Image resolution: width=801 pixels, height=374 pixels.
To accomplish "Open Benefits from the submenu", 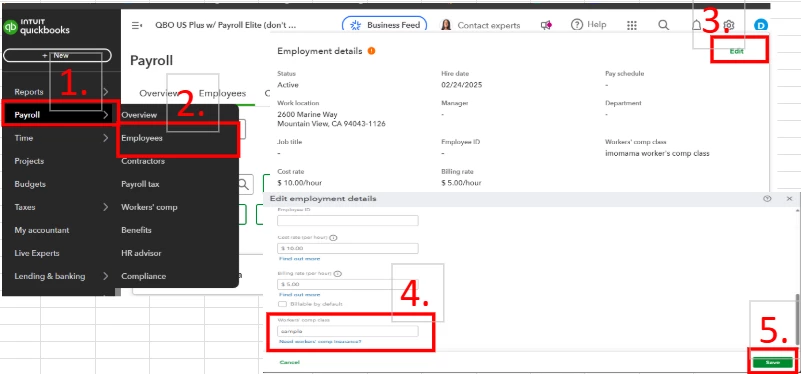I will [136, 230].
